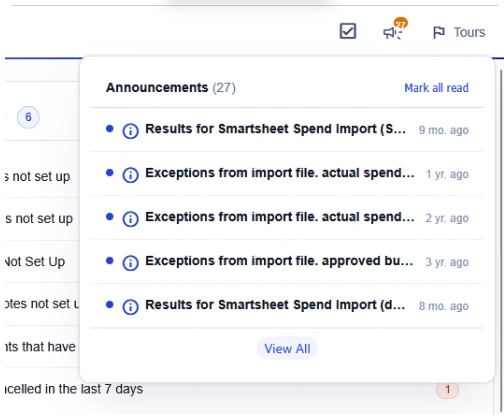Screen dimensions: 504x419
Task: Click the Mark all read link
Action: (436, 88)
